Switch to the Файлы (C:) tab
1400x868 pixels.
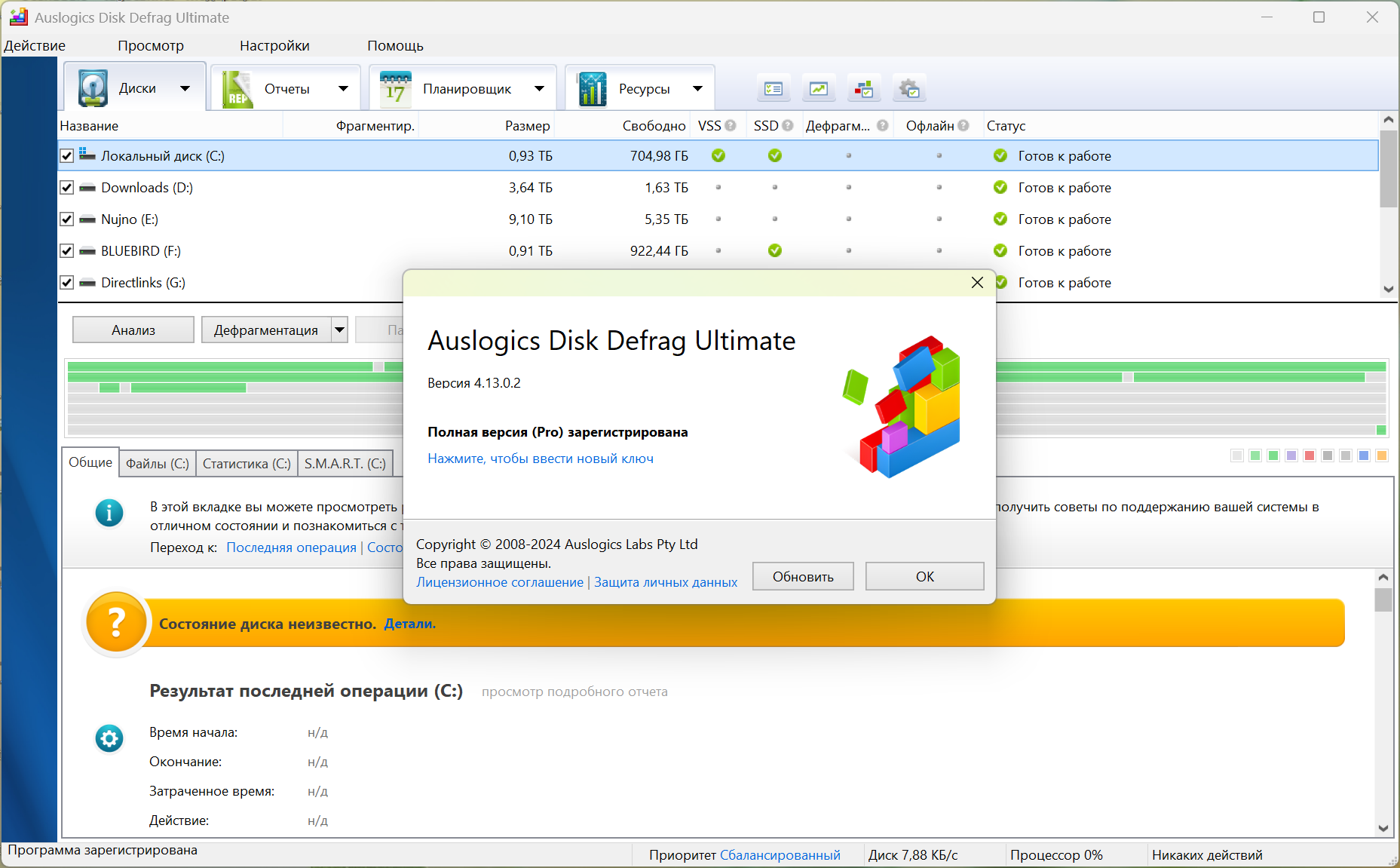[158, 464]
